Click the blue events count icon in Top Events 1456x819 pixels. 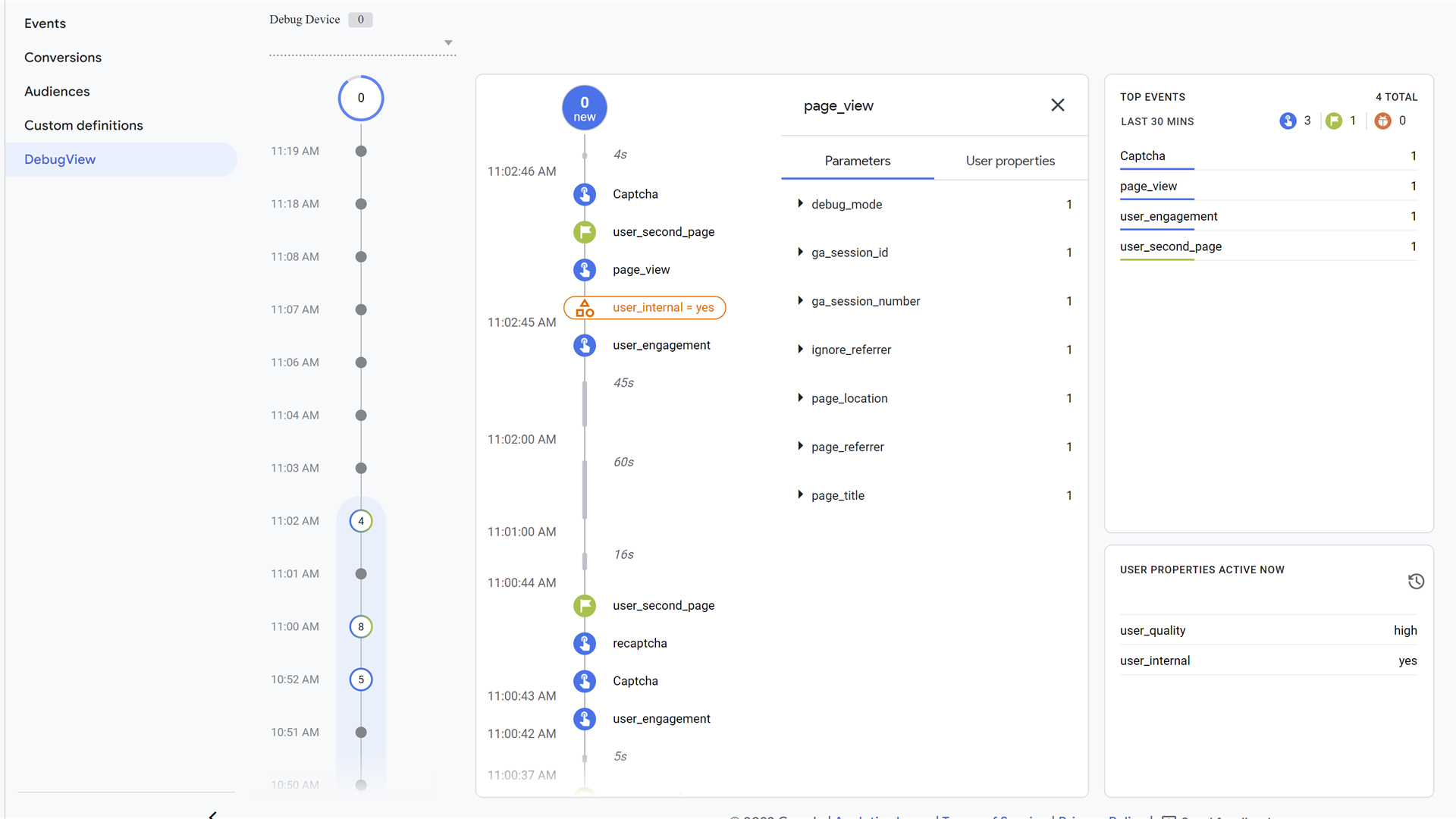tap(1288, 121)
